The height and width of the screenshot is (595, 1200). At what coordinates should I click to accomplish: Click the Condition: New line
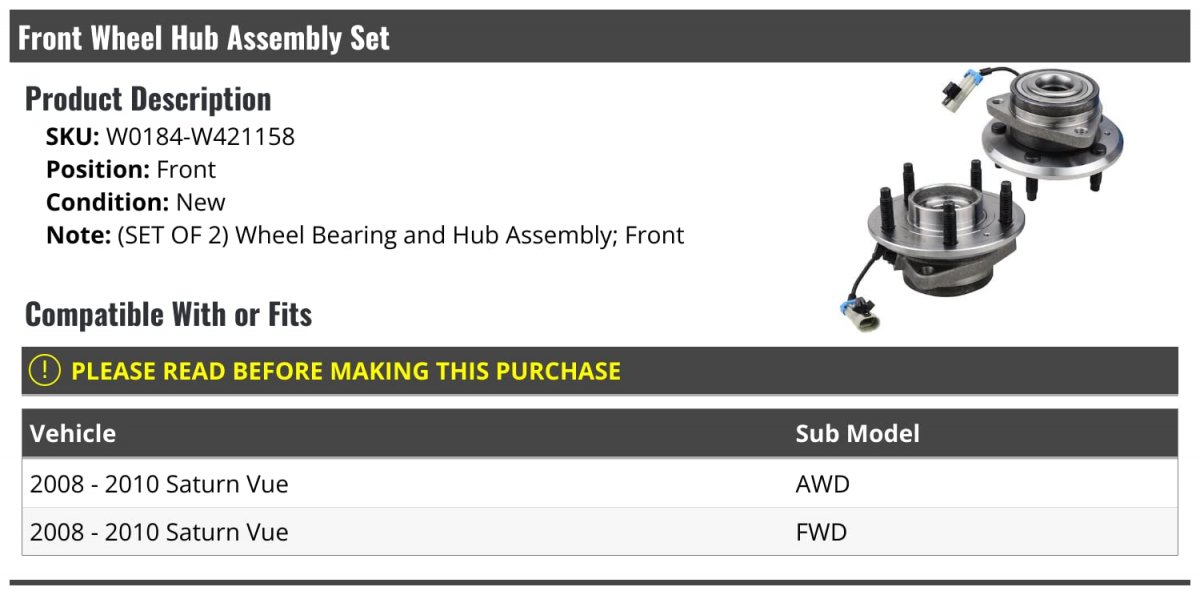pyautogui.click(x=136, y=202)
